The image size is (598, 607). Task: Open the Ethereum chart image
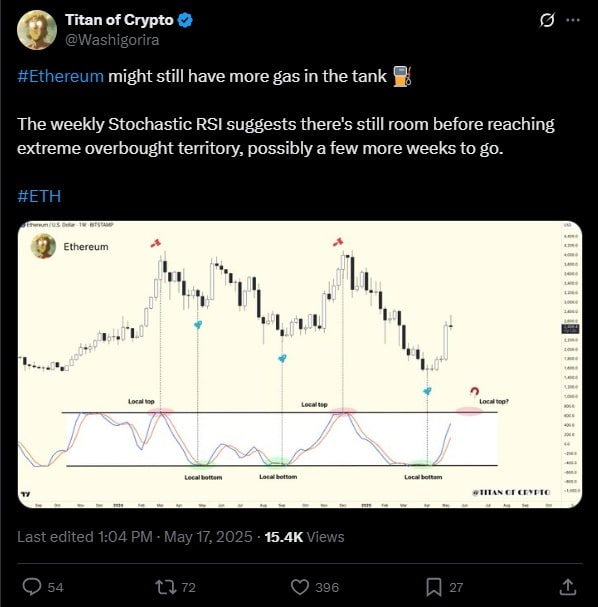point(300,364)
